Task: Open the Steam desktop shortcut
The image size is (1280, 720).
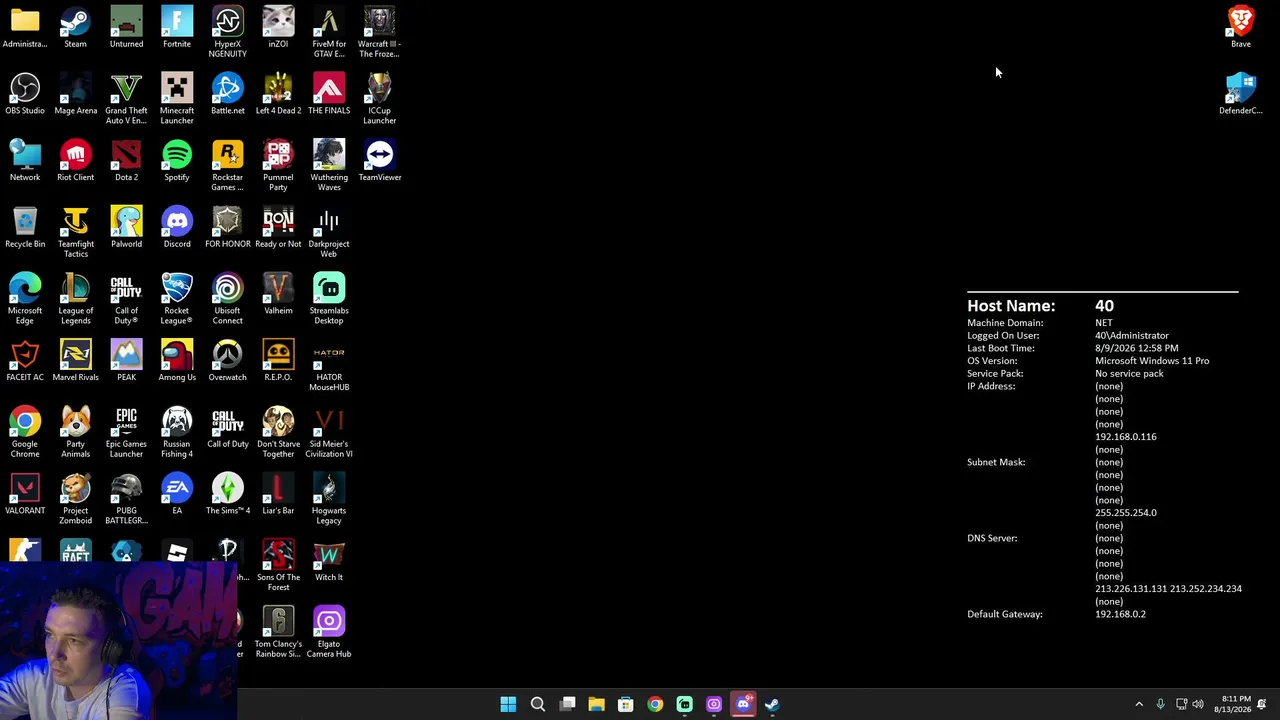Action: (x=75, y=27)
